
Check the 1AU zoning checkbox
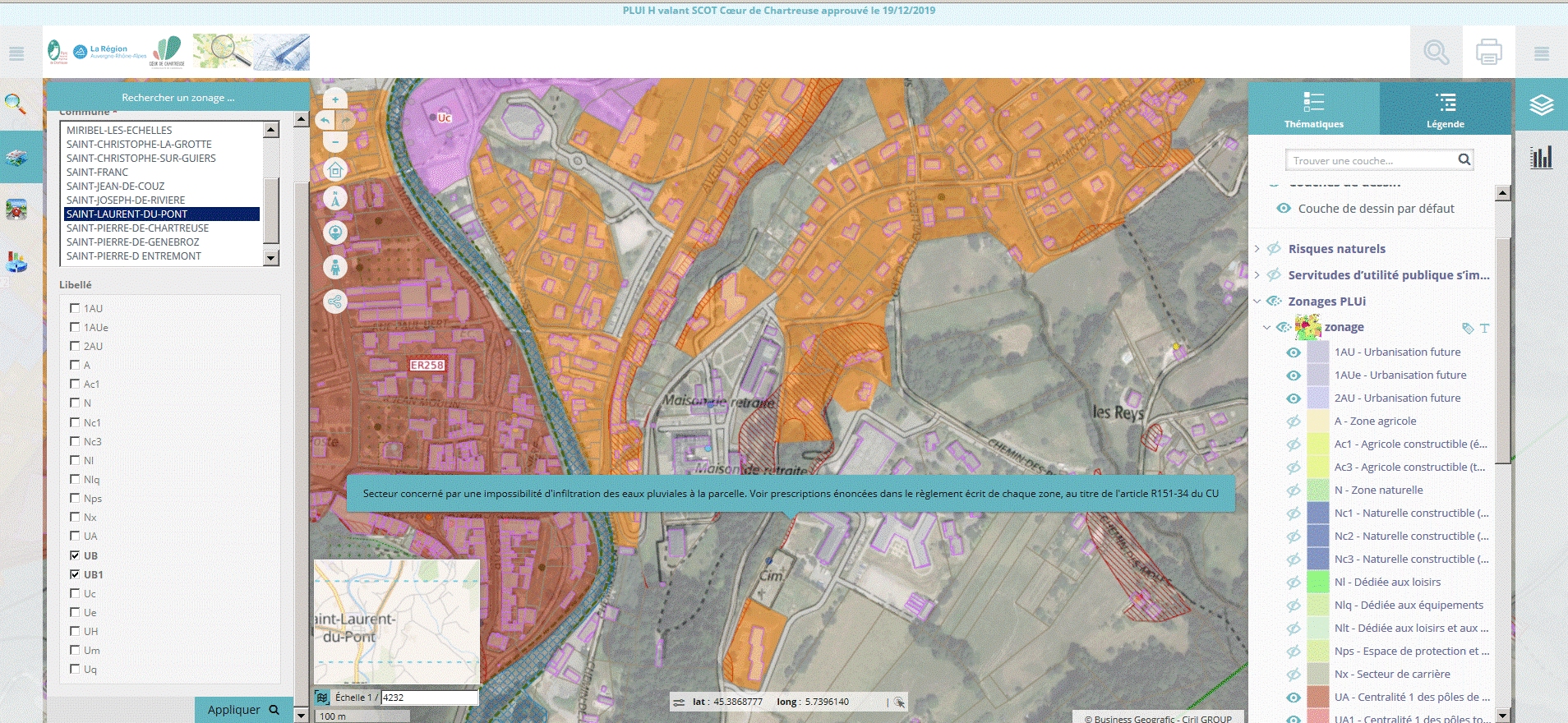[75, 308]
